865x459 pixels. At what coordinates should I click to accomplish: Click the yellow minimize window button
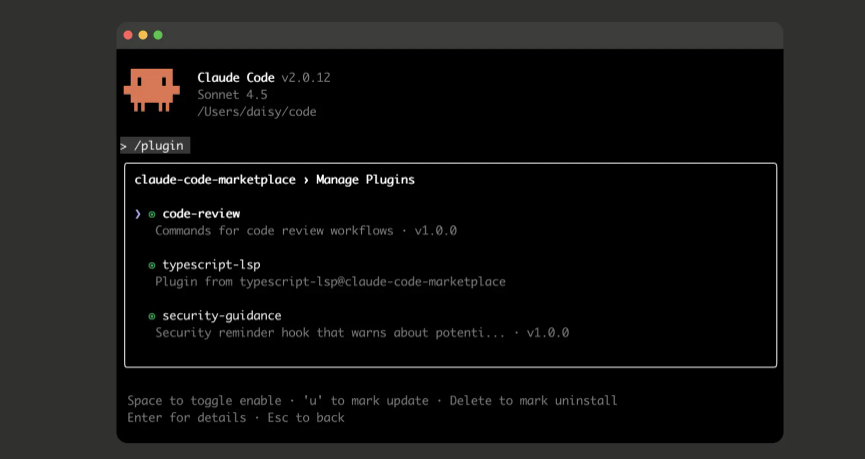click(143, 35)
